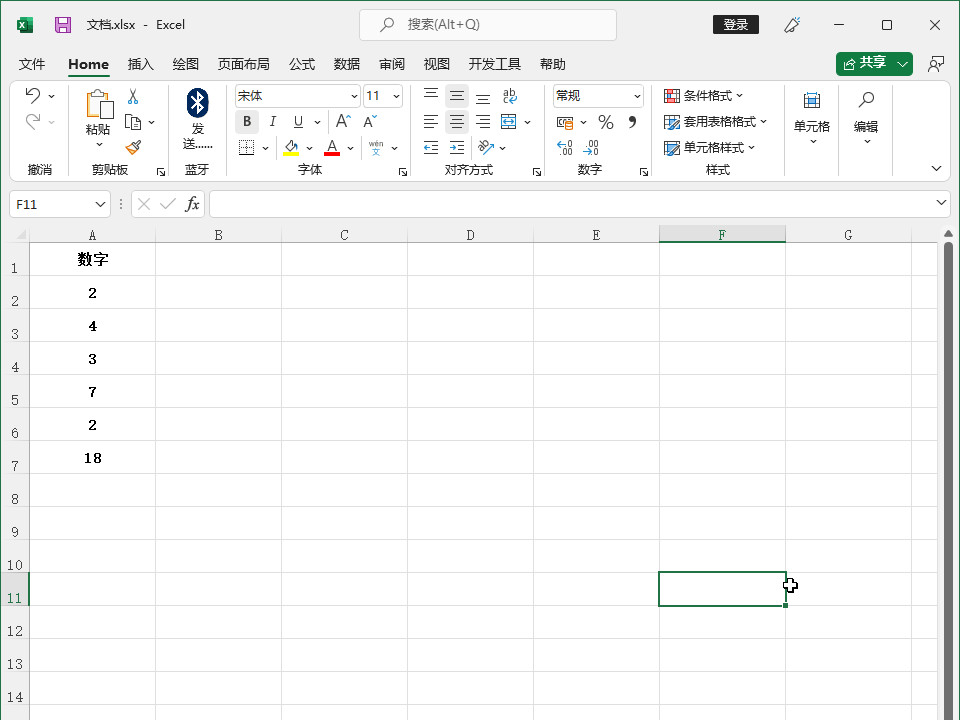Toggle Underline formatting
The image size is (960, 720).
(x=298, y=121)
